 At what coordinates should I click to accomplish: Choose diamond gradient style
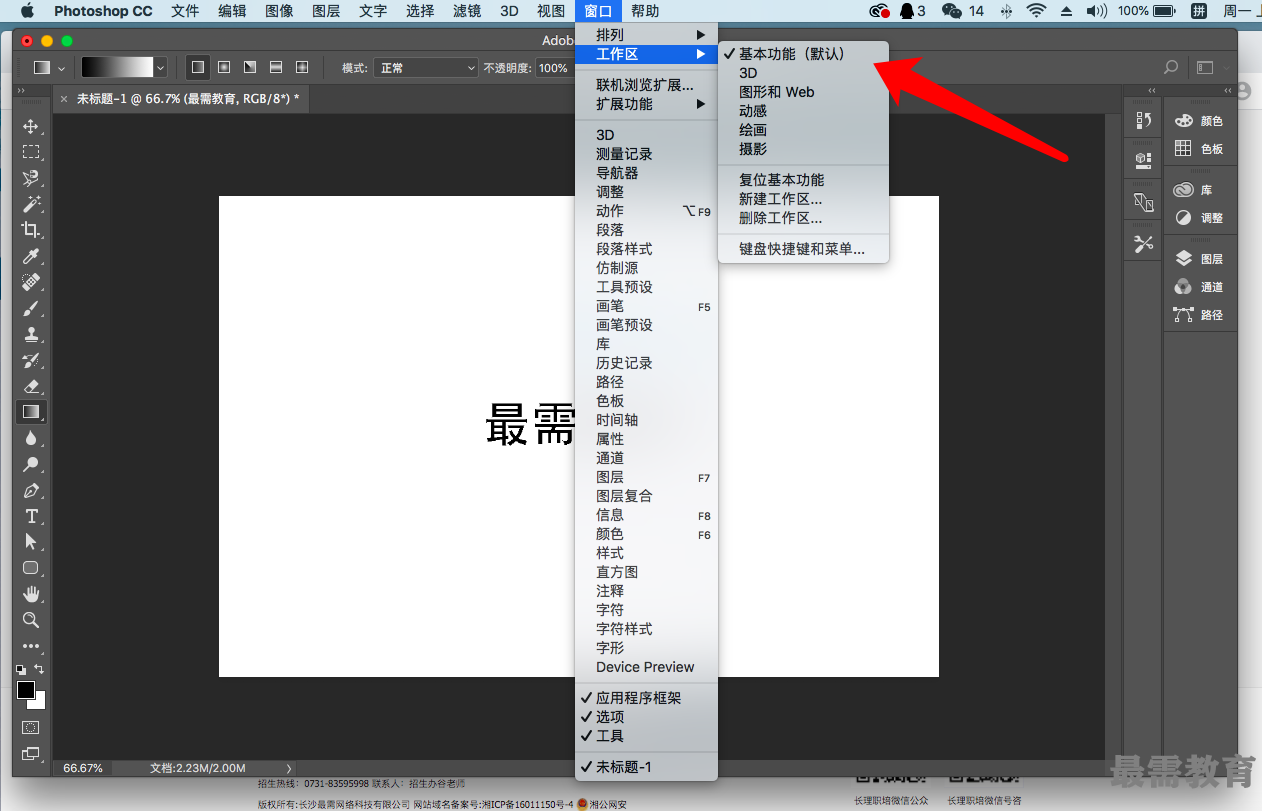pyautogui.click(x=302, y=68)
